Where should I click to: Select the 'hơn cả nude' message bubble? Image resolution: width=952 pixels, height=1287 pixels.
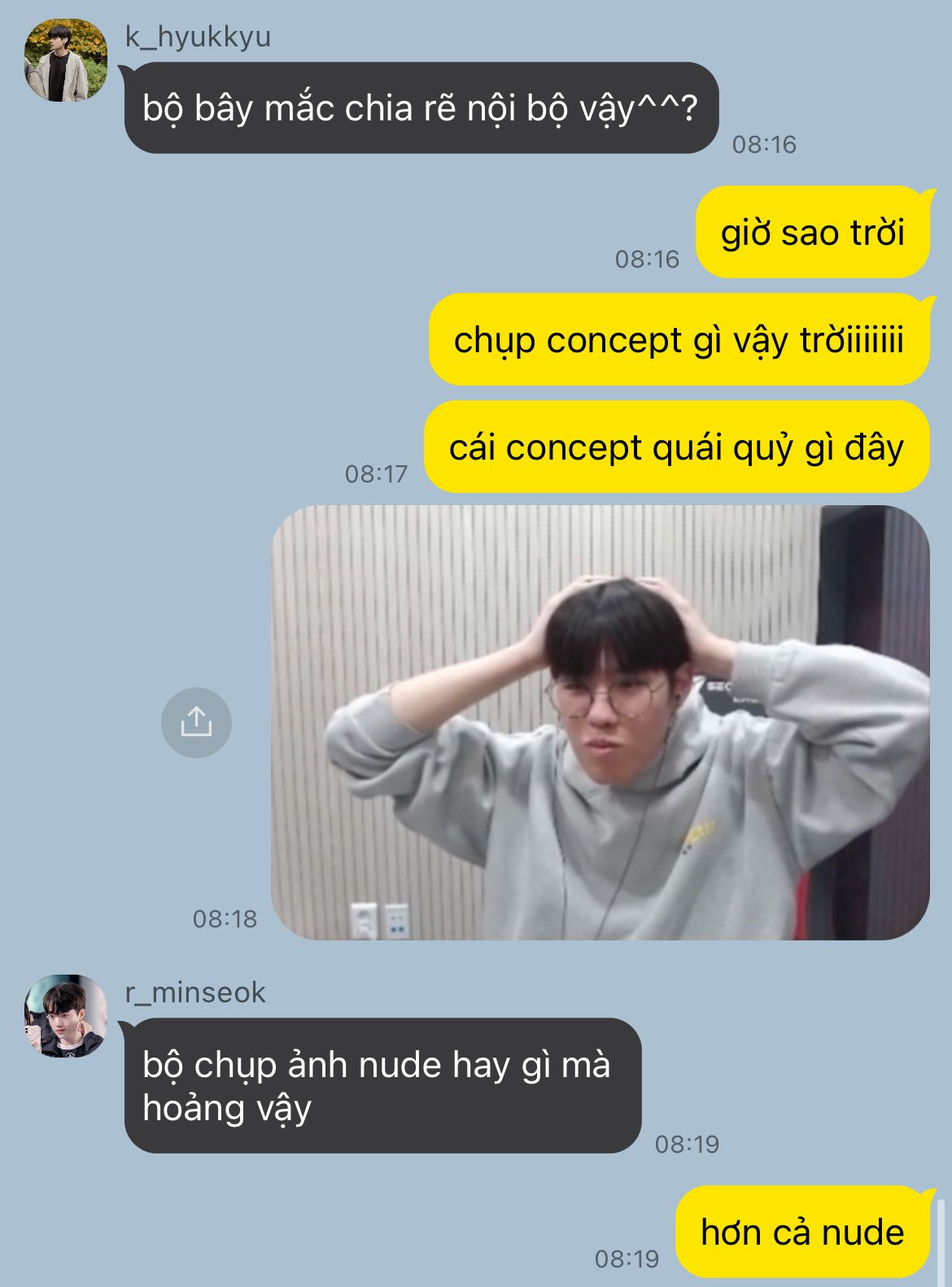(803, 1232)
